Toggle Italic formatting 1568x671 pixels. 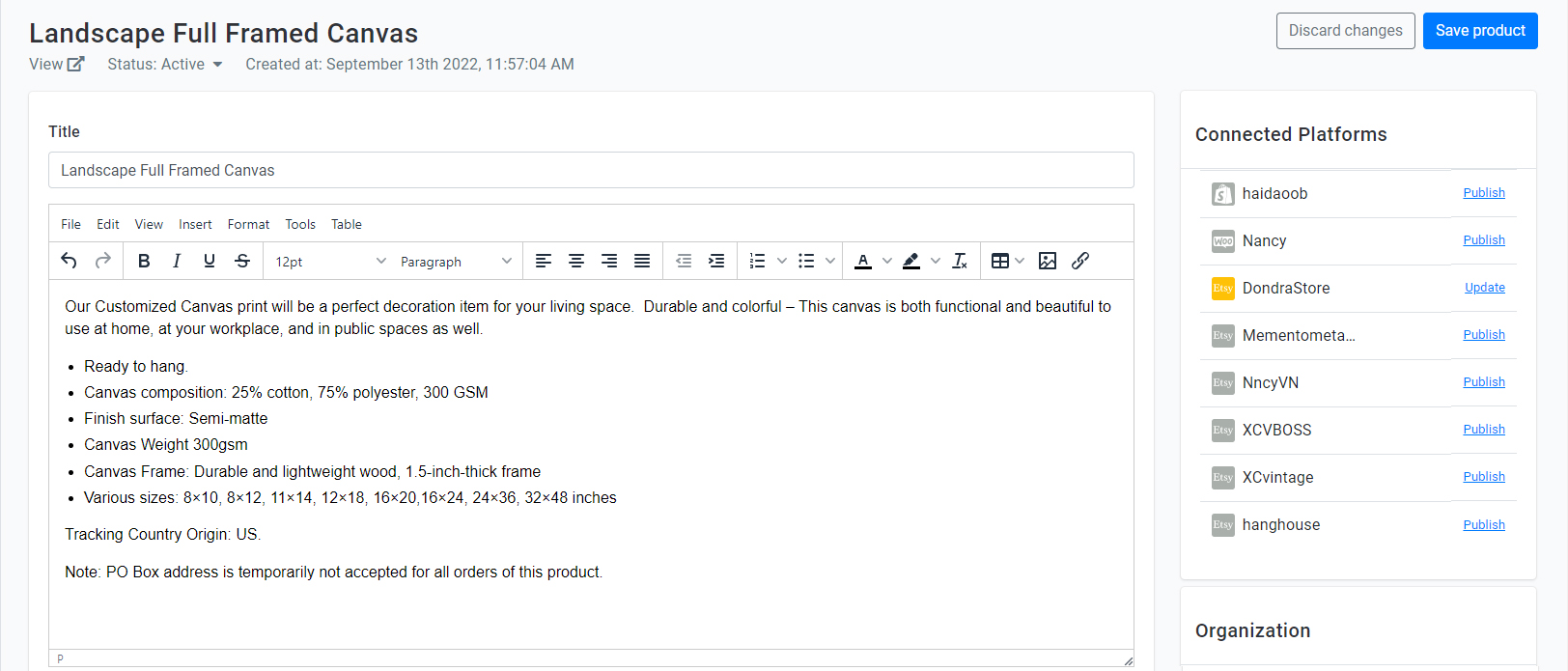(x=177, y=261)
